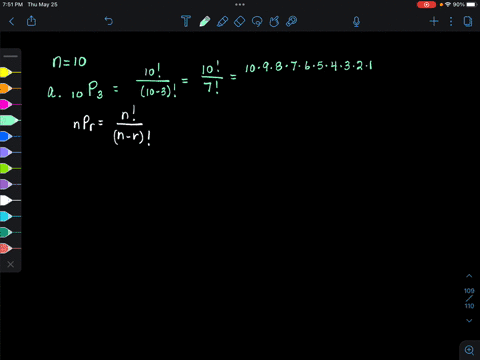The width and height of the screenshot is (480, 360).
Task: Start audio recording with microphone icon
Action: pos(356,22)
